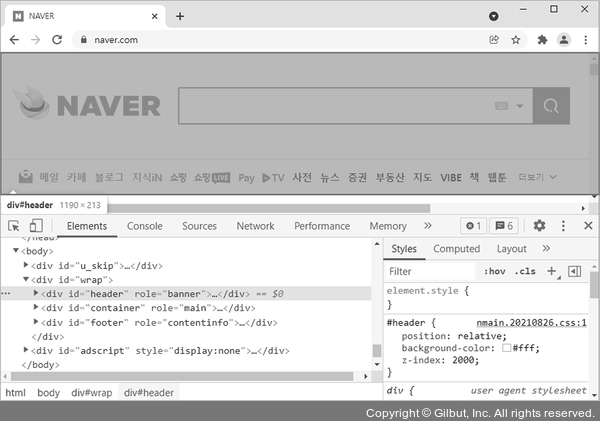Click the Naver search magnifier button
Screen dimensions: 600x421
(551, 106)
